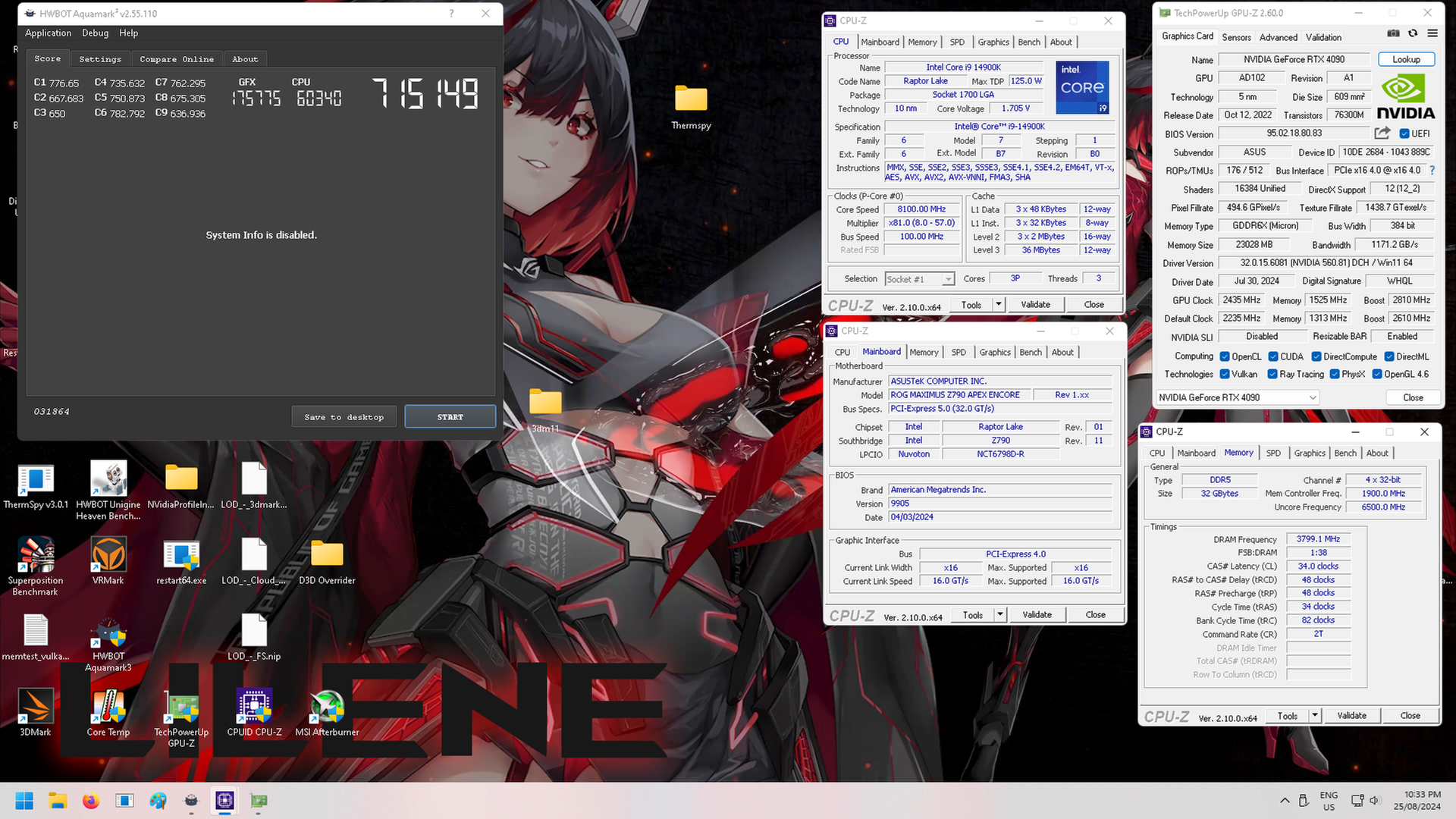
Task: Open the D3D Overrider folder
Action: click(327, 561)
